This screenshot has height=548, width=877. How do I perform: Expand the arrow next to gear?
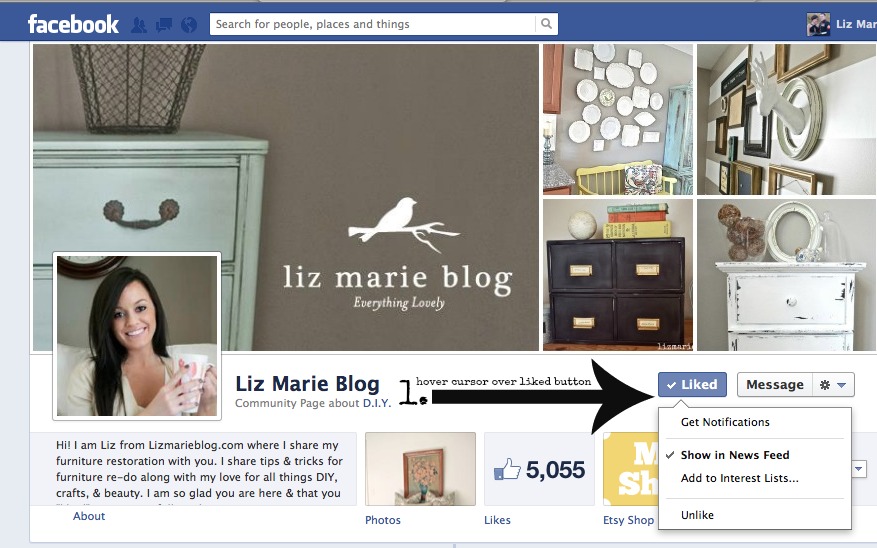click(x=842, y=385)
